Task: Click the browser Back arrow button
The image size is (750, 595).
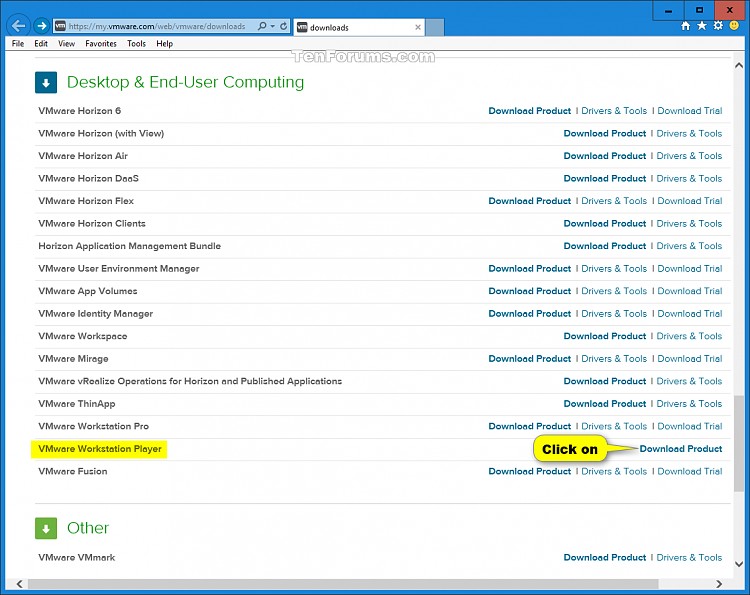Action: coord(18,25)
